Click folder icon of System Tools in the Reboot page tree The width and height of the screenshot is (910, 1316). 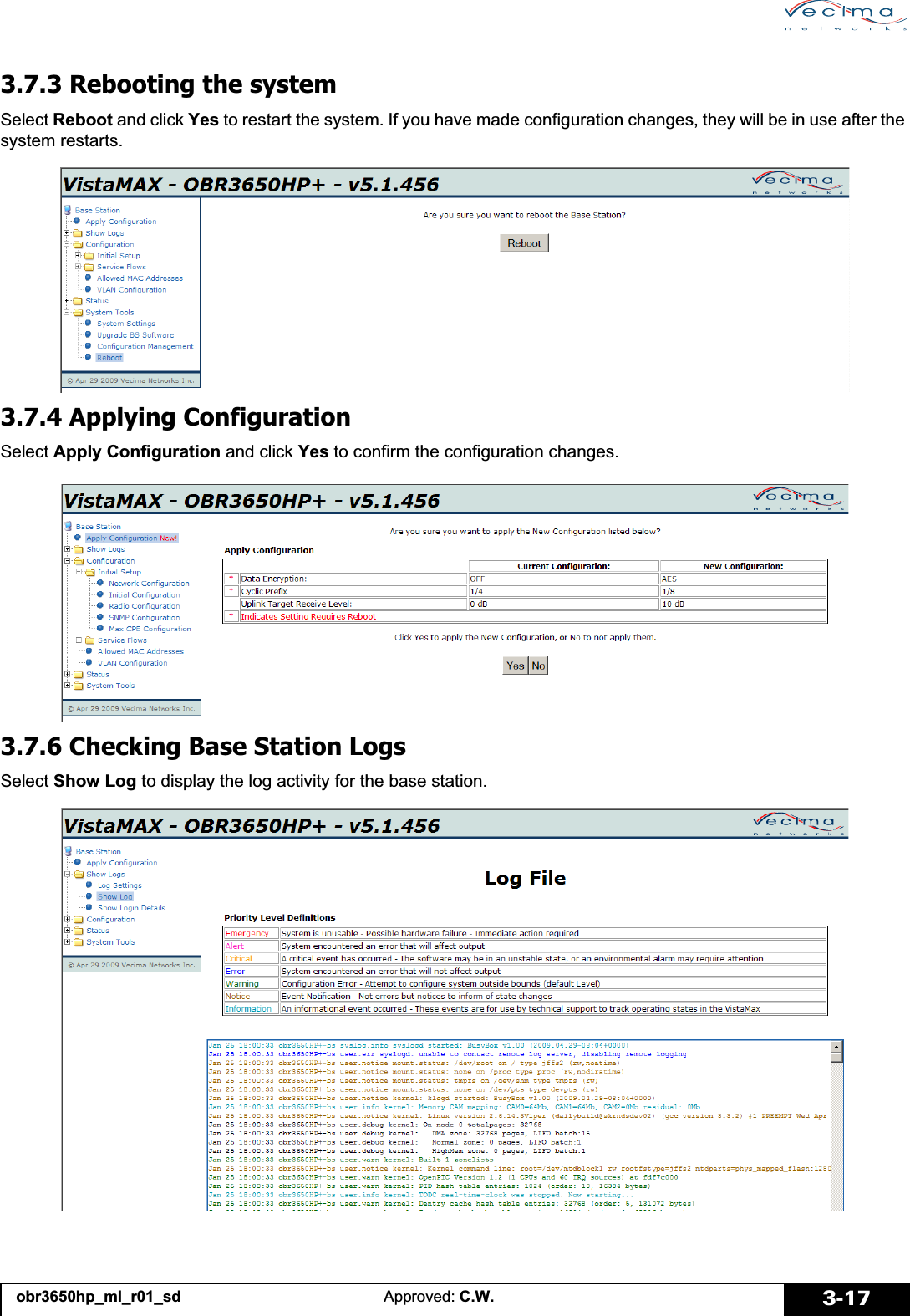point(77,312)
